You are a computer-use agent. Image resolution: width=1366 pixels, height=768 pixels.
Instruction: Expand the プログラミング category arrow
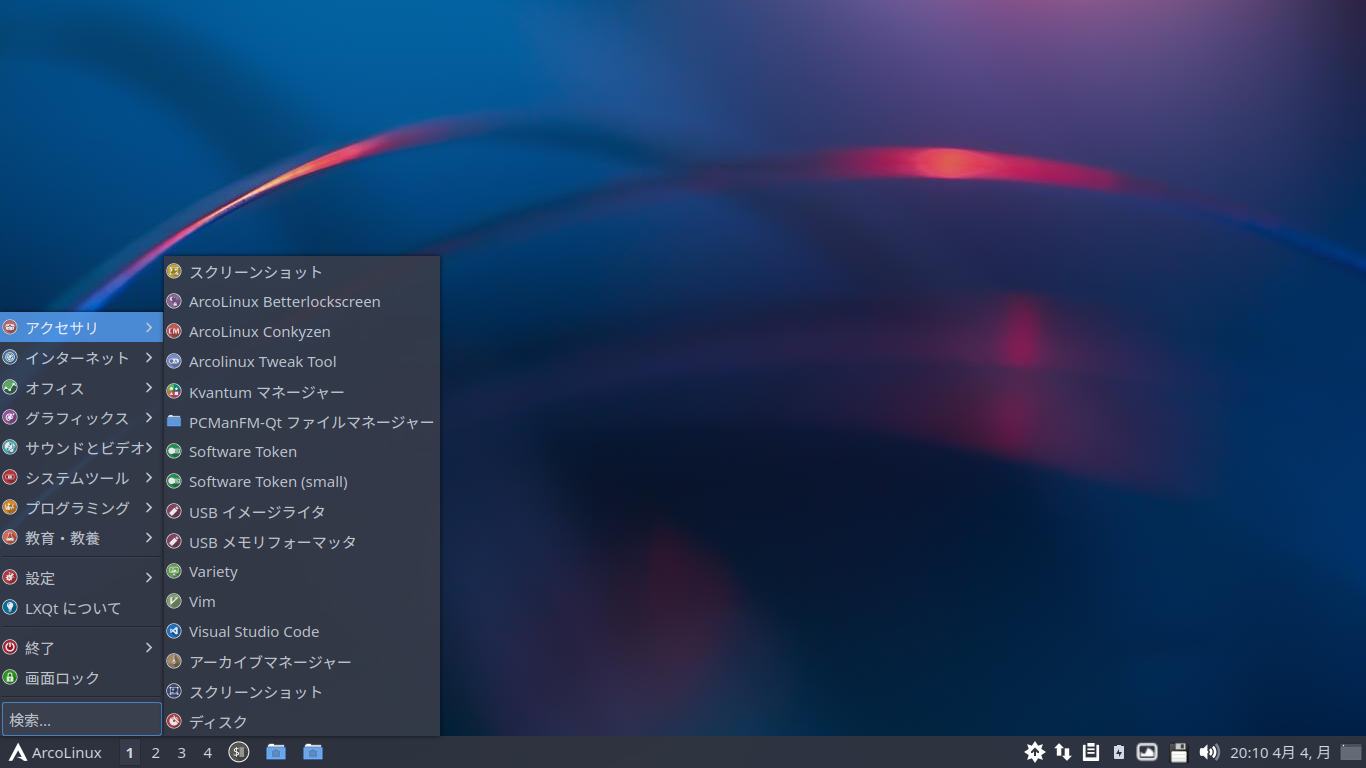pos(149,507)
